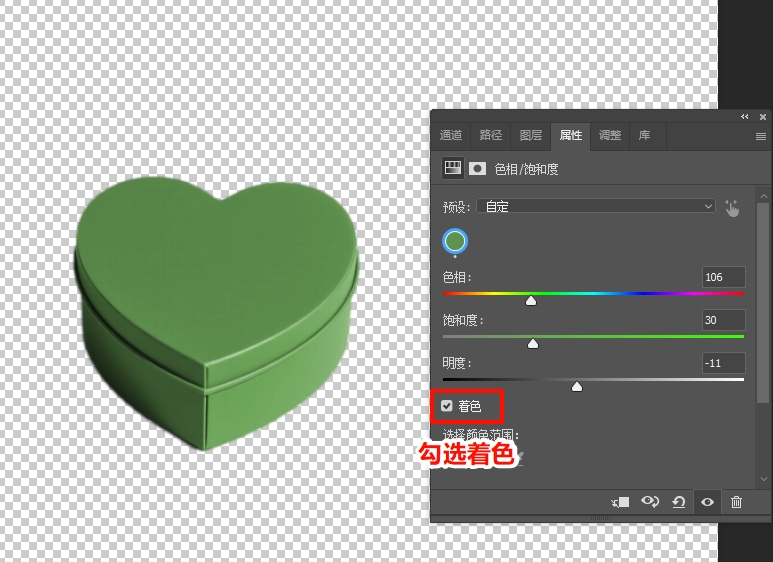Open the panel options menu
Image resolution: width=773 pixels, height=562 pixels.
click(x=760, y=136)
